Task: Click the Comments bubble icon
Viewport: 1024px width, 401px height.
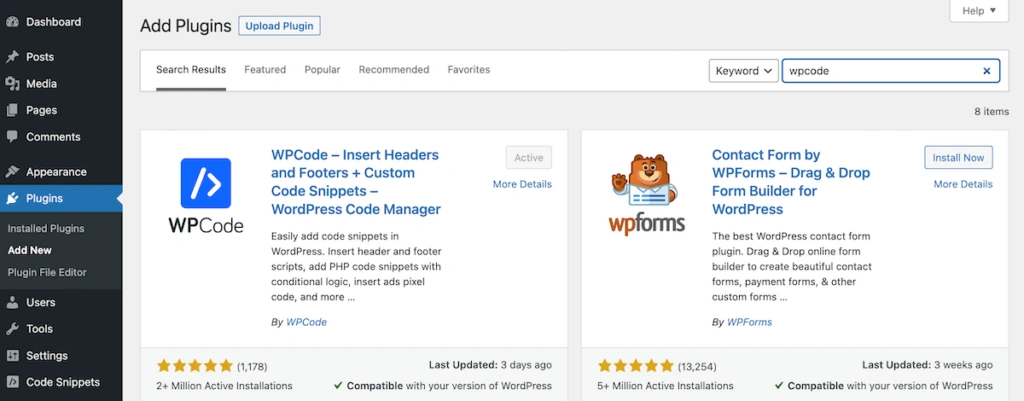Action: pos(12,137)
